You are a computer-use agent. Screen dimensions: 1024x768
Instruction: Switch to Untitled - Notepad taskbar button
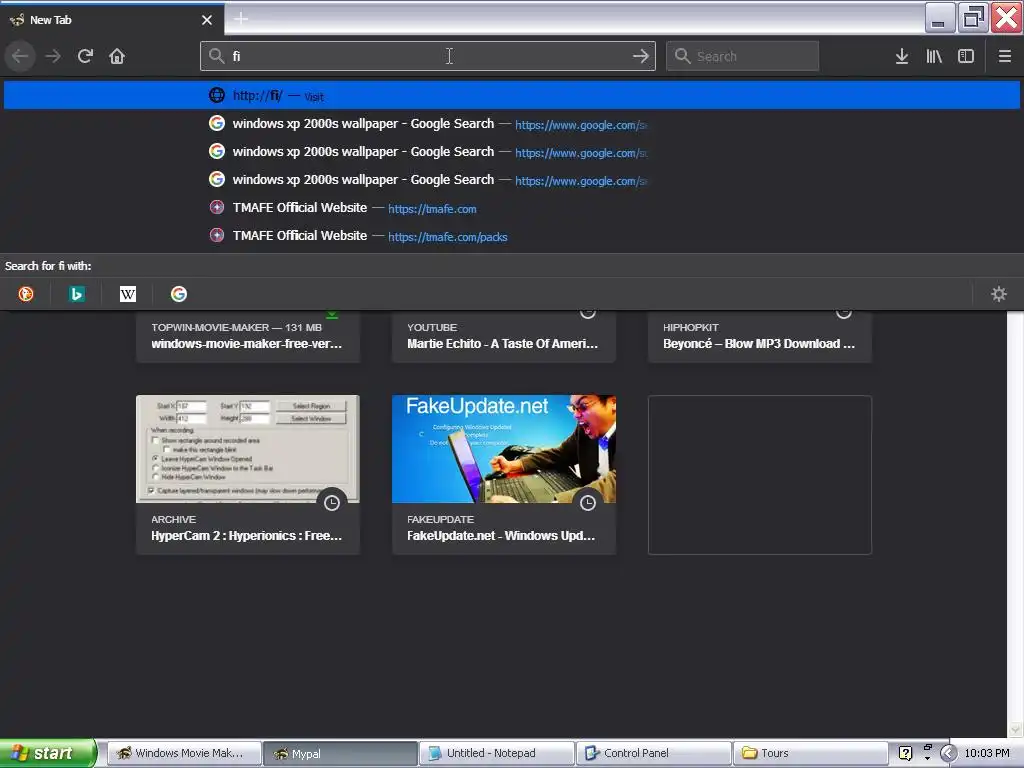click(497, 754)
